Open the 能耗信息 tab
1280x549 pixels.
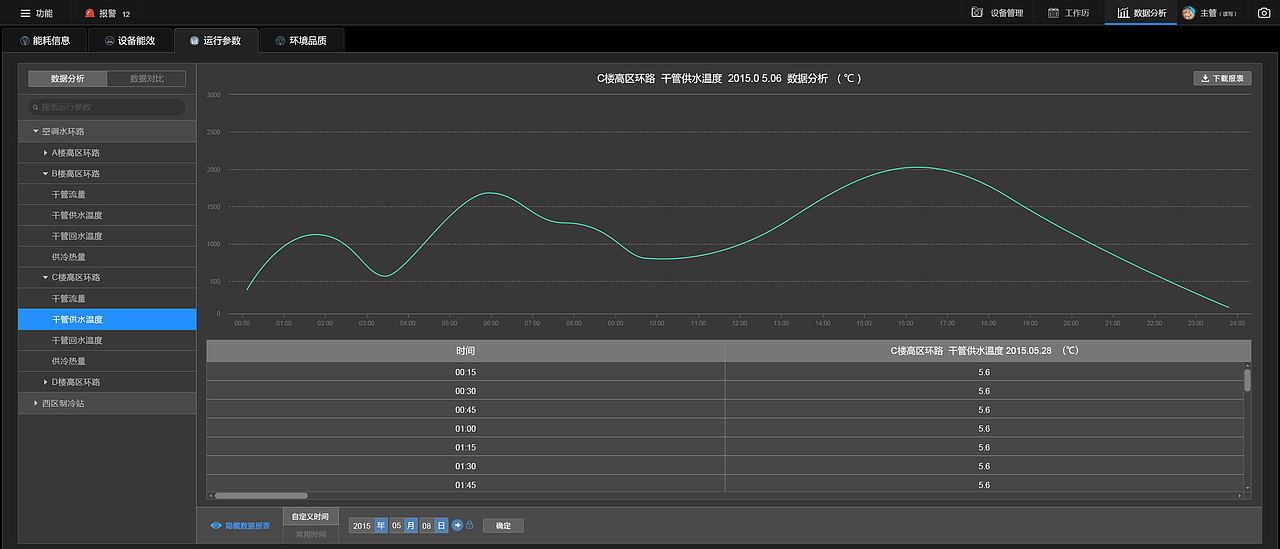[44, 41]
